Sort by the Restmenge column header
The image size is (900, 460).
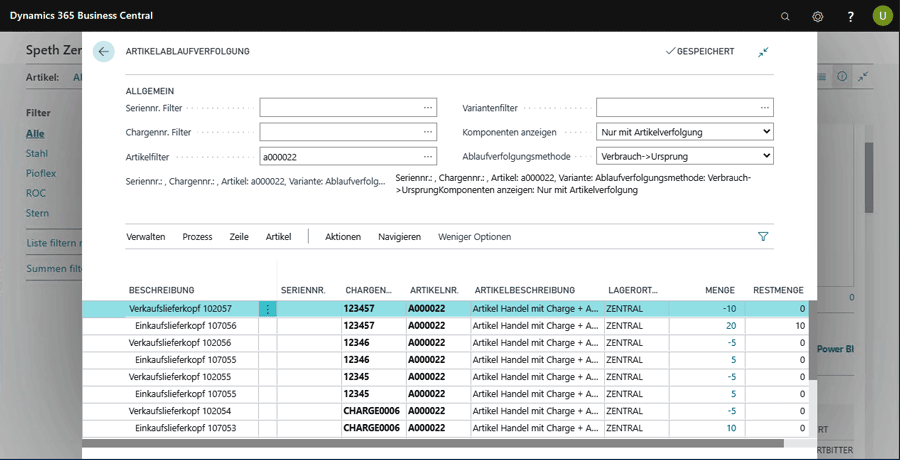778,290
